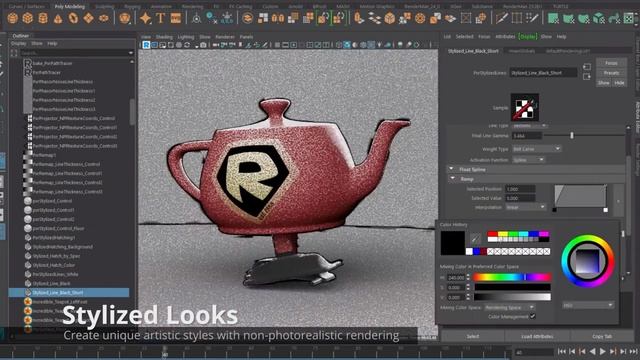Click the orange four-point star shelf icon
The height and width of the screenshot is (360, 640).
tap(145, 18)
